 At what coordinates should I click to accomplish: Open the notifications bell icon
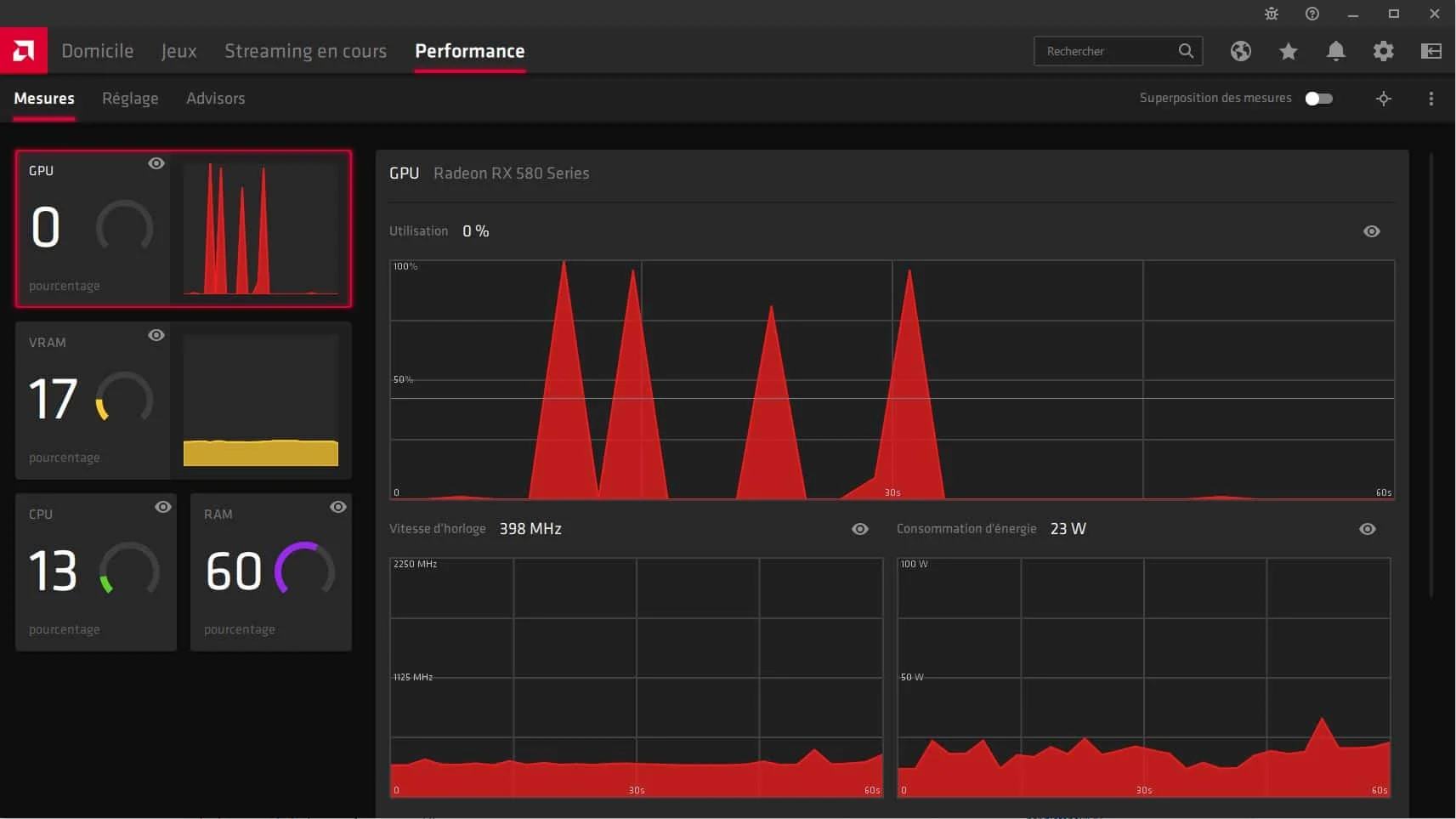click(x=1336, y=51)
